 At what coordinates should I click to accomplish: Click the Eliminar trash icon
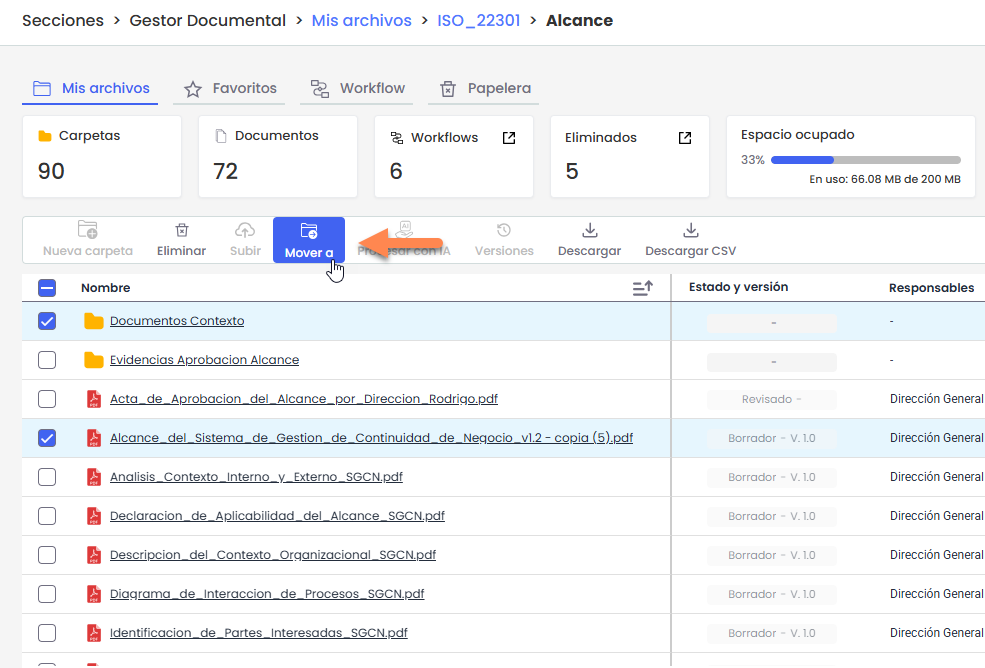click(181, 231)
